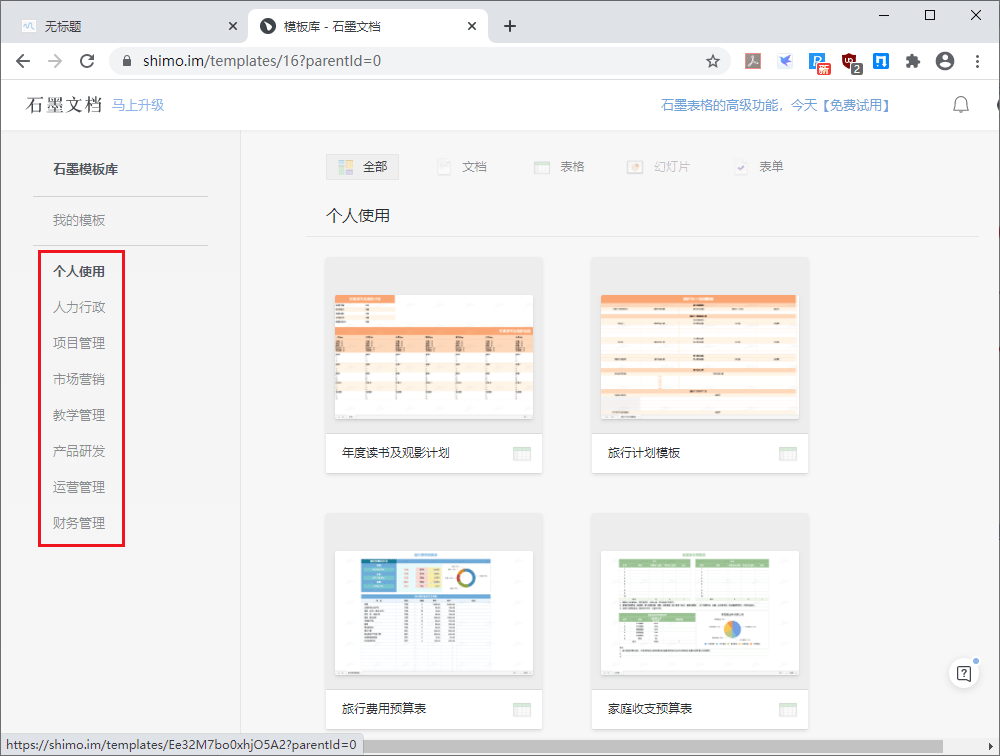Click the notification bell icon
Viewport: 1000px width, 756px height.
tap(961, 105)
